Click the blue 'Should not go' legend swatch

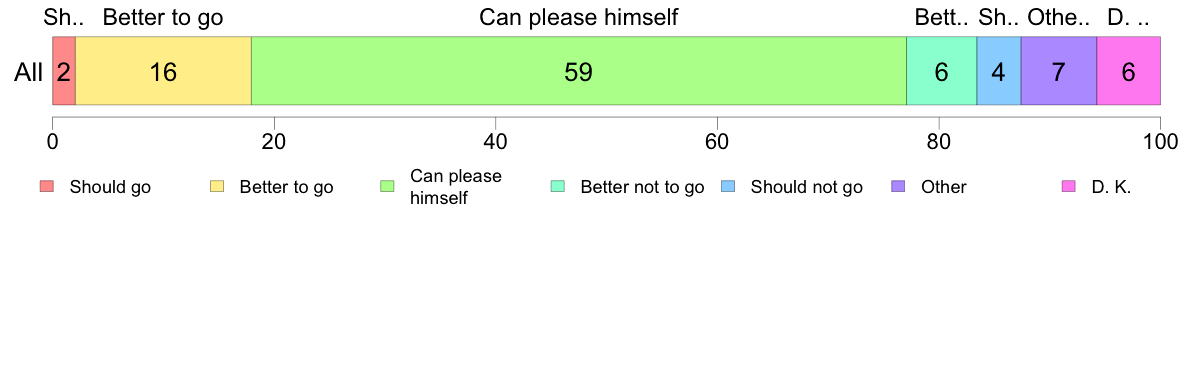pos(728,187)
